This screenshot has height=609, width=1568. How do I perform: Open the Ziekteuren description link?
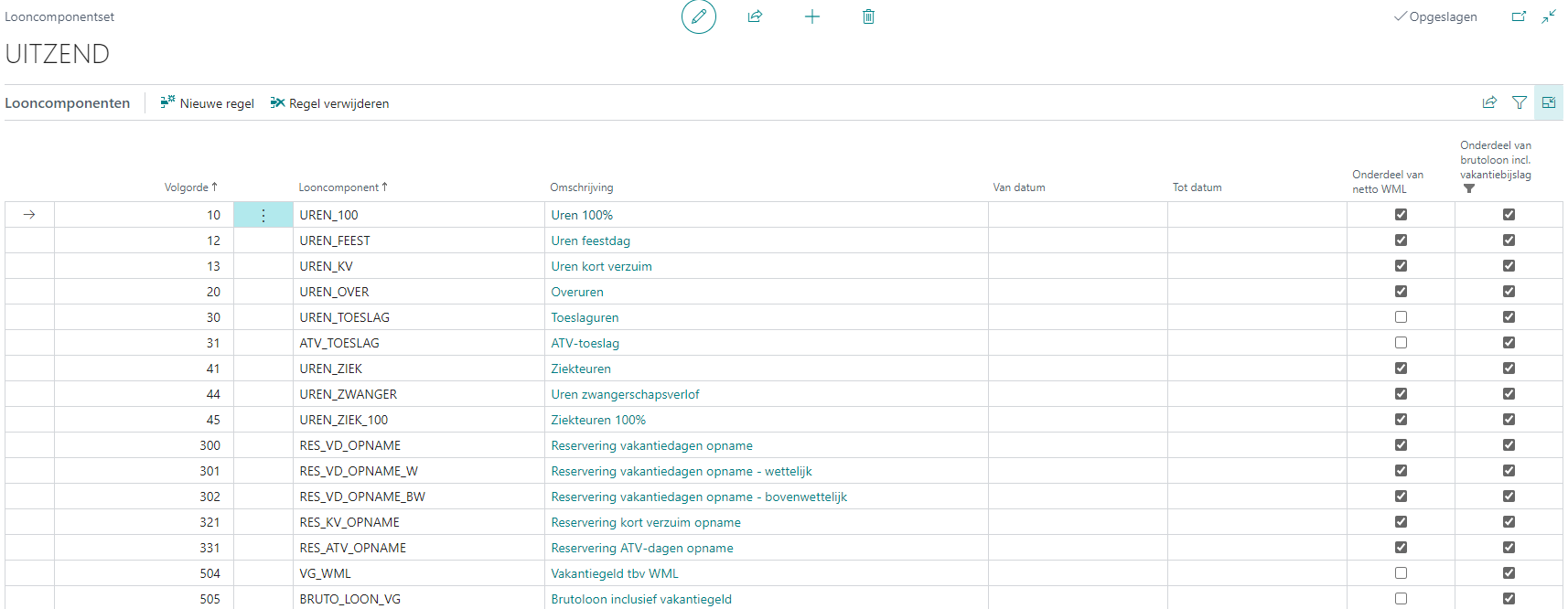pos(581,369)
